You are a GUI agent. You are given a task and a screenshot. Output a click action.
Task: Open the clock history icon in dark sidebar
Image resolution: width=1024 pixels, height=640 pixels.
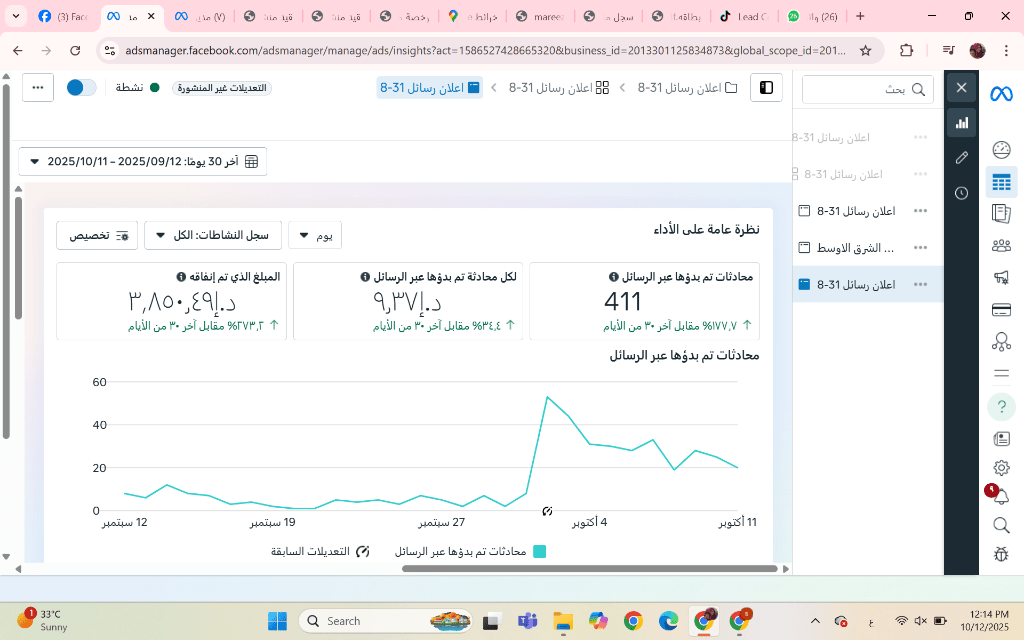point(962,193)
